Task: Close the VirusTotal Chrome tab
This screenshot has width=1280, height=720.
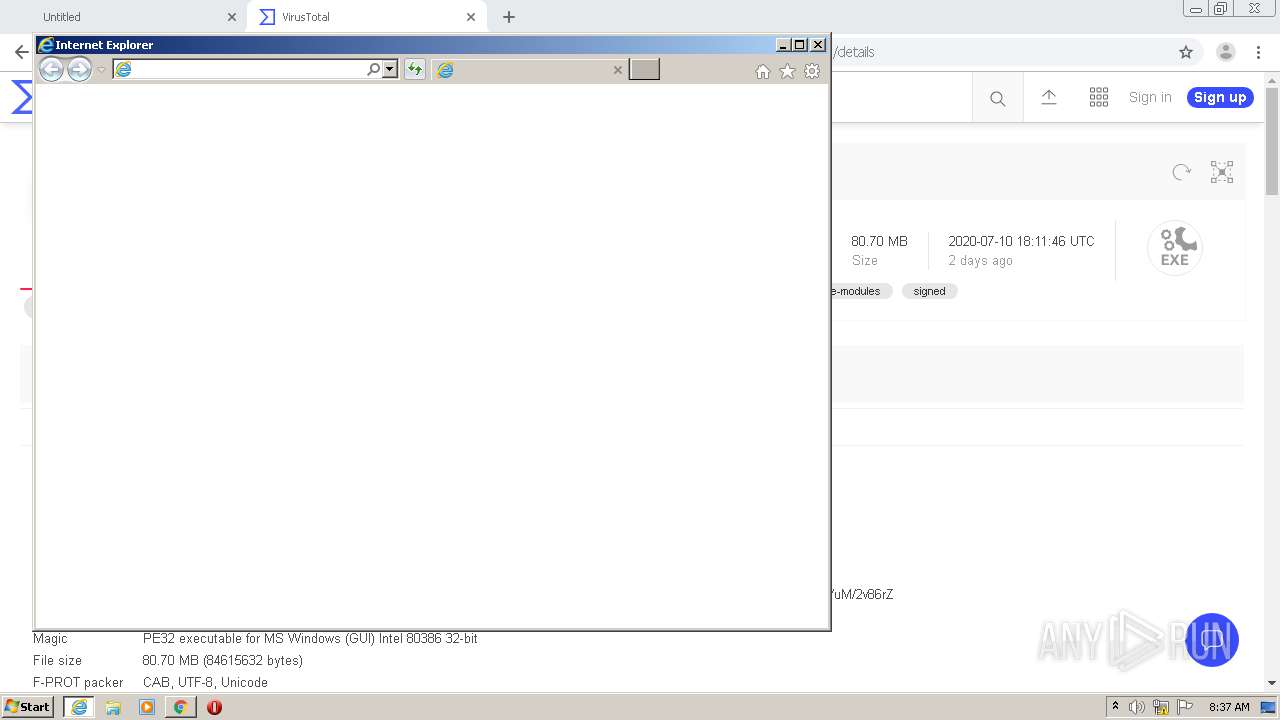Action: 471,17
